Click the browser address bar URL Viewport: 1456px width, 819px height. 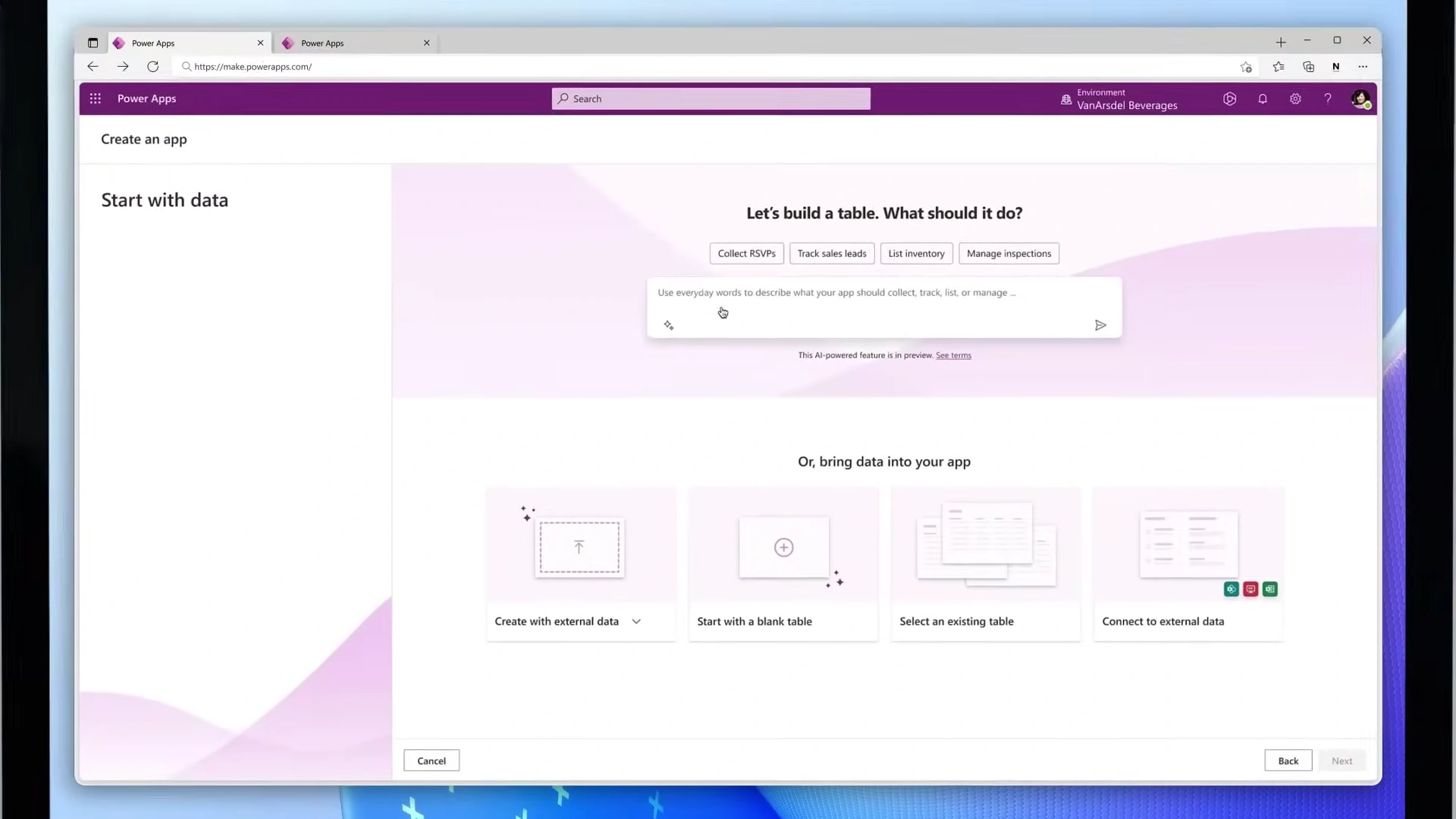tap(253, 67)
